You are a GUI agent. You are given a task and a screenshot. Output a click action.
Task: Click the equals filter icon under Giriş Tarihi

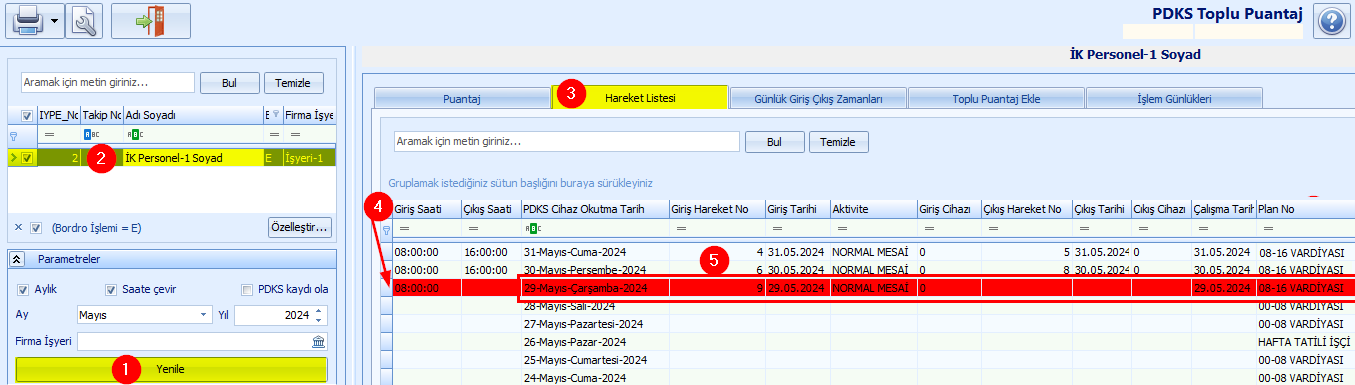(776, 228)
